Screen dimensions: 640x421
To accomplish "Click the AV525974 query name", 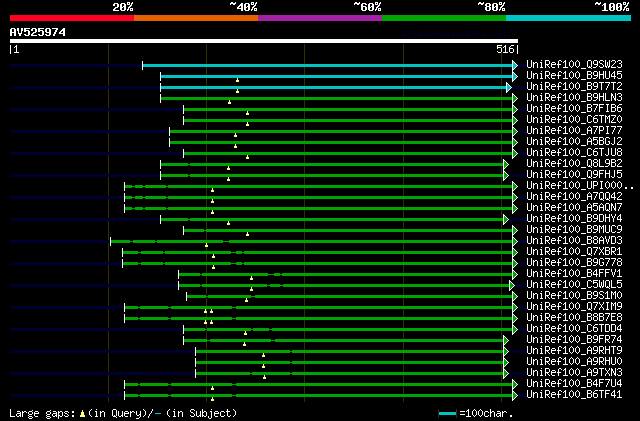I will [38, 32].
